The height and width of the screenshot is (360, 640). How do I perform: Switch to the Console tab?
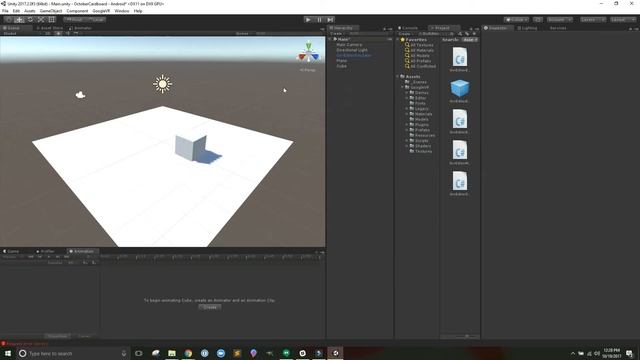[409, 28]
